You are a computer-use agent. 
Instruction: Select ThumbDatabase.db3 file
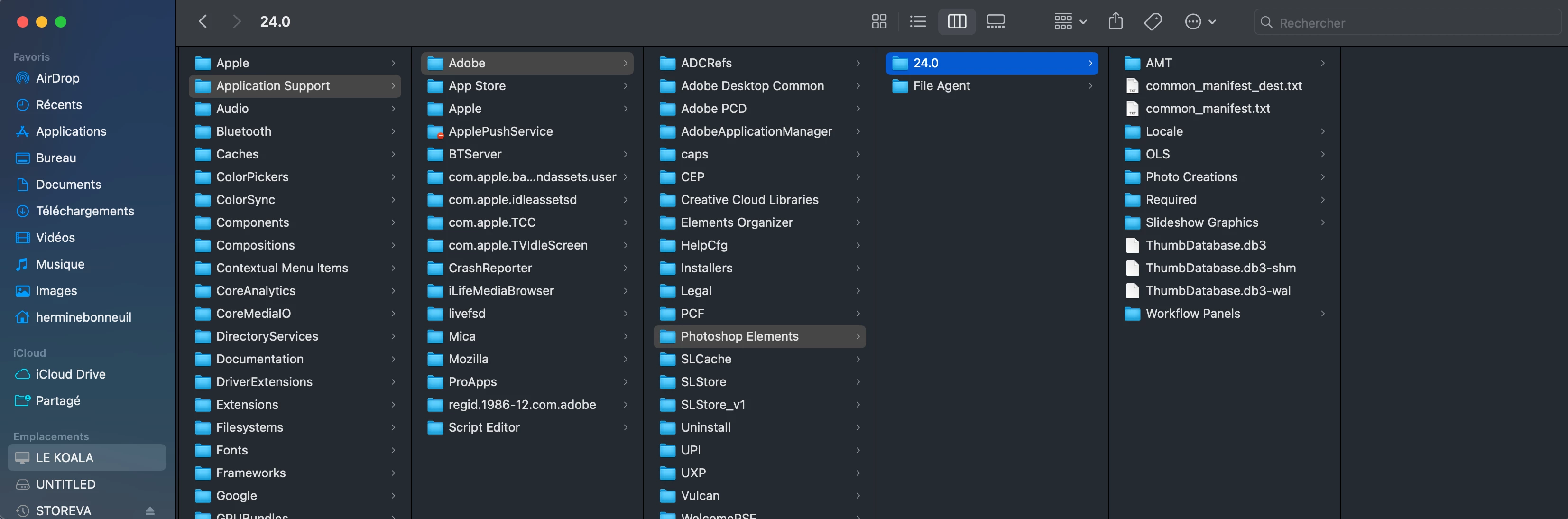[x=1205, y=245]
